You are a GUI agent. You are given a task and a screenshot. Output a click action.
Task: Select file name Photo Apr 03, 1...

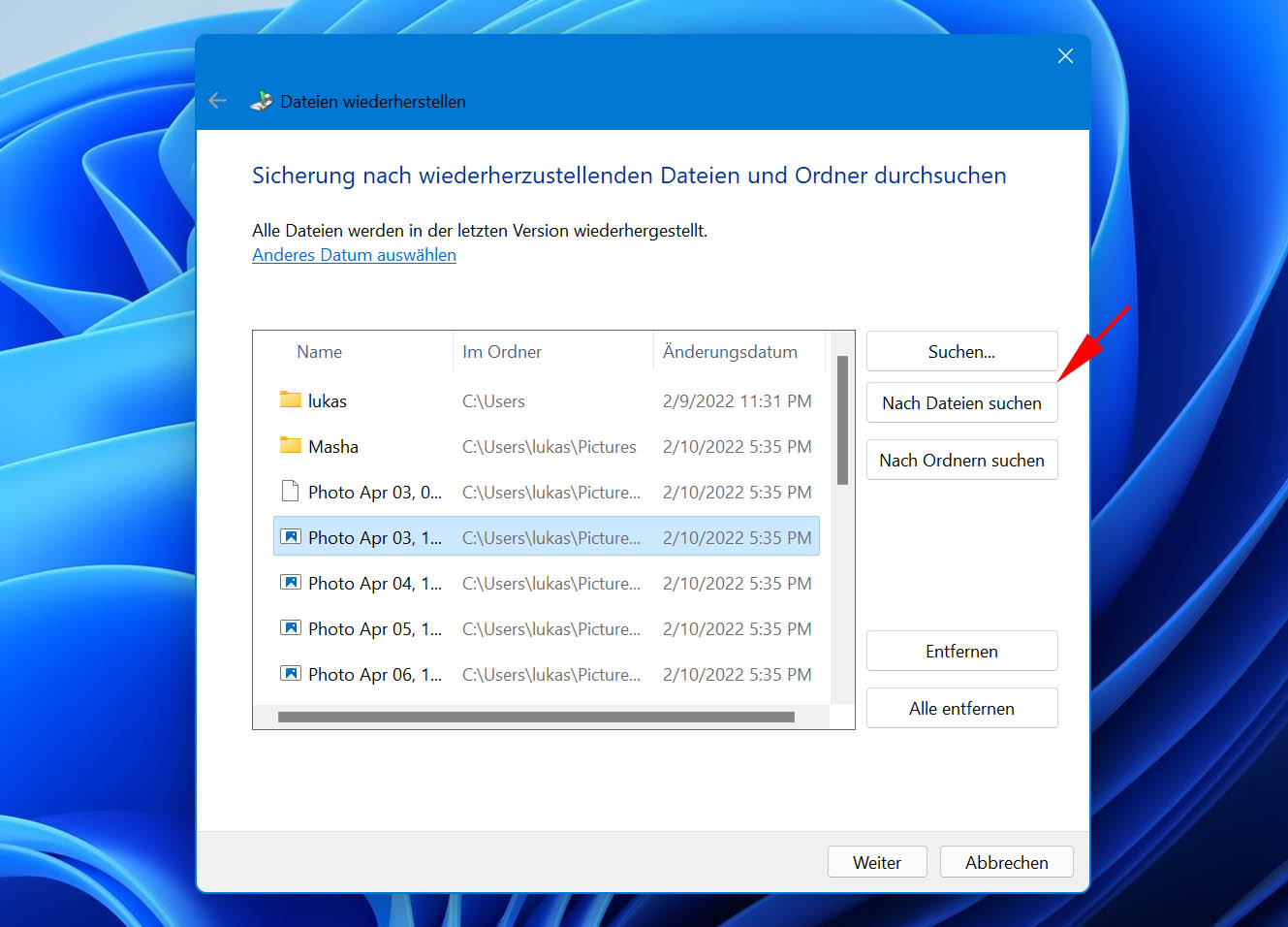pos(375,537)
